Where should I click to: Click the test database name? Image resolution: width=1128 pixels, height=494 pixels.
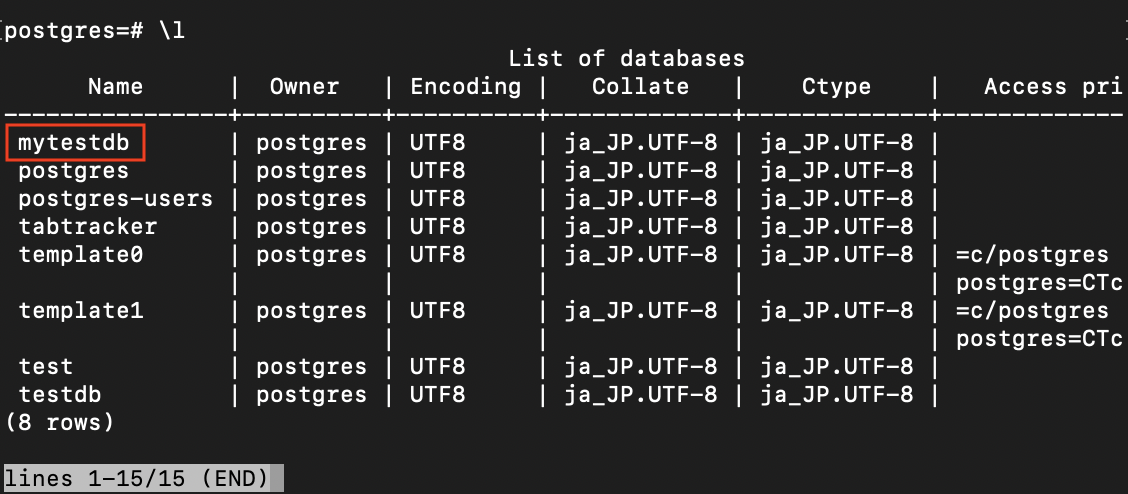[46, 367]
